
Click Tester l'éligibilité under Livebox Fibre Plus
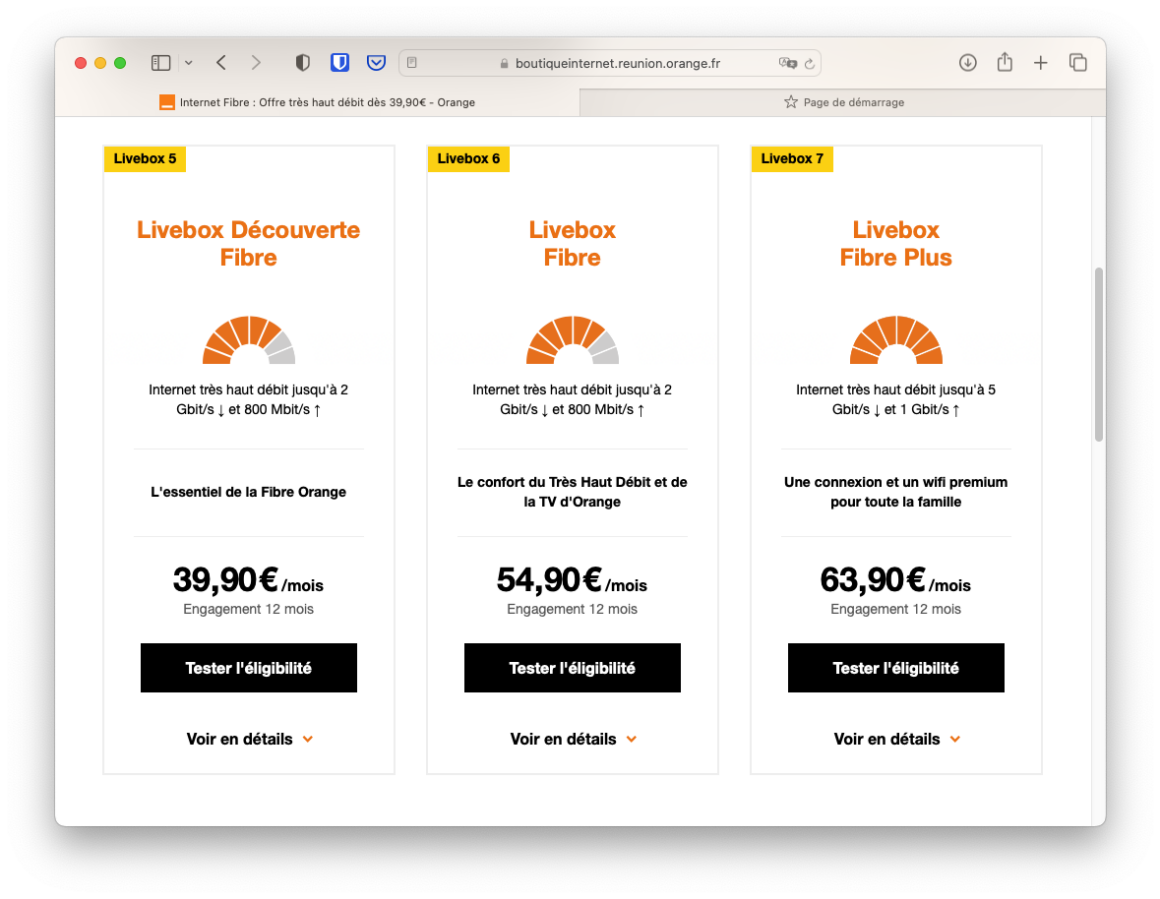pyautogui.click(x=896, y=667)
